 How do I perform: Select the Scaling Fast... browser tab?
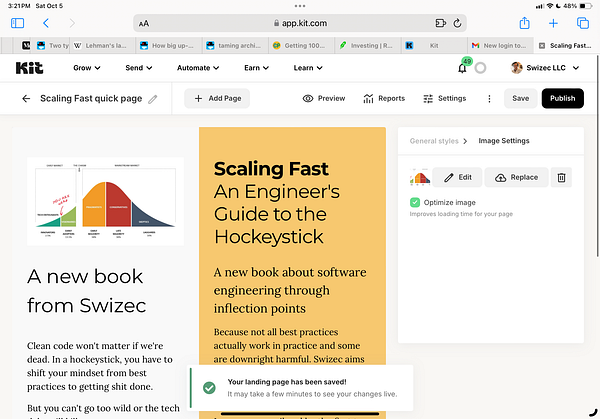click(567, 46)
